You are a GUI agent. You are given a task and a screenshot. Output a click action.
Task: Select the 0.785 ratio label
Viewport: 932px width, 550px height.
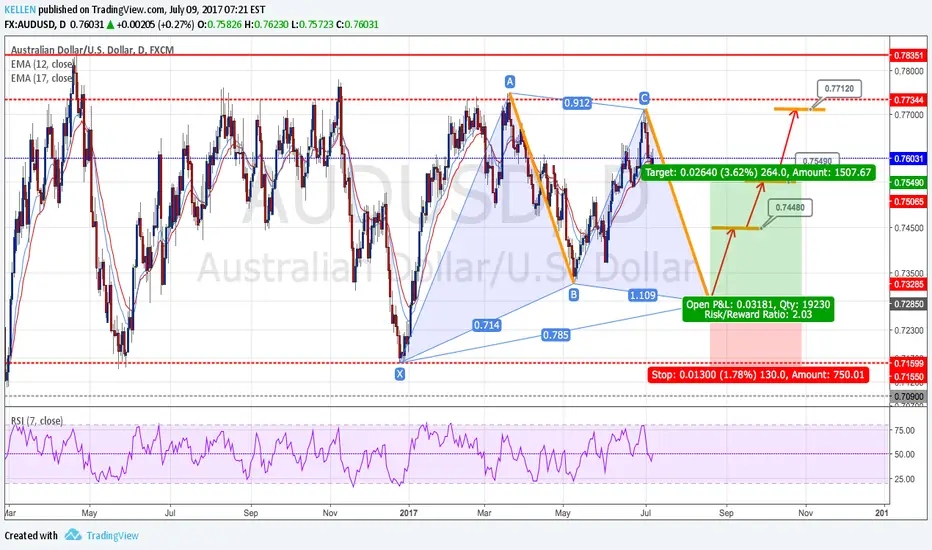(x=556, y=335)
